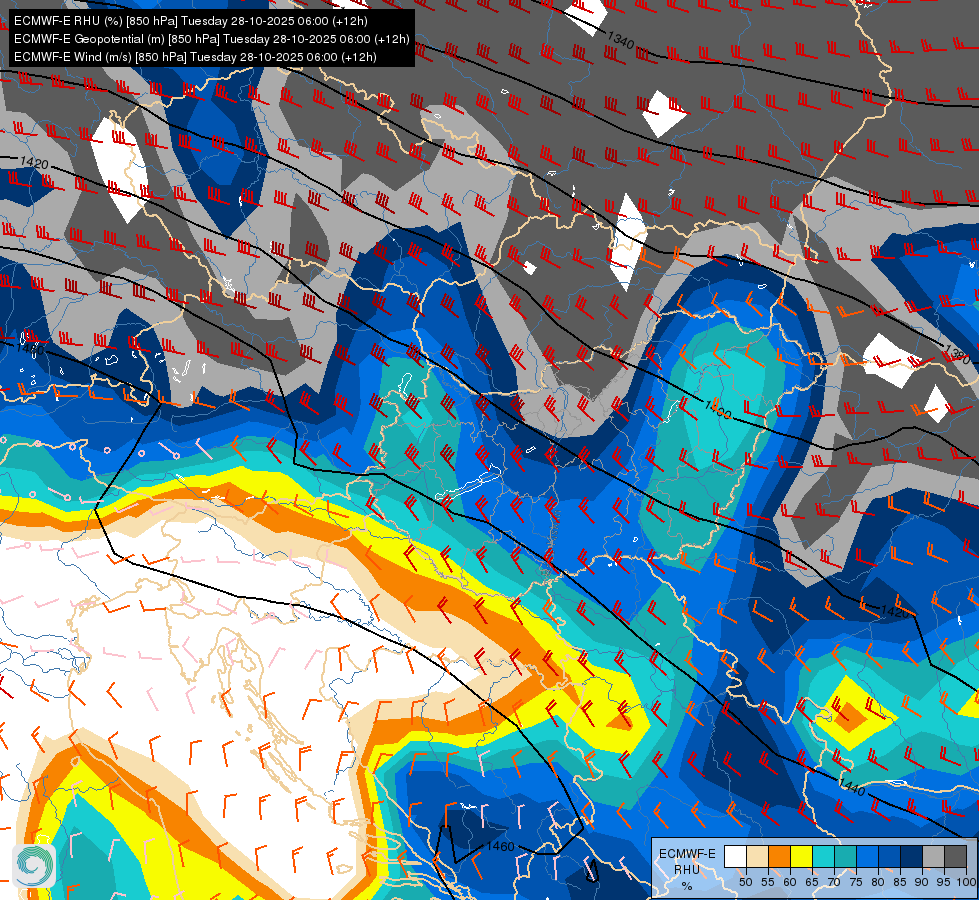Pick the white legend swatch below 50%
This screenshot has height=900, width=979.
[x=735, y=856]
